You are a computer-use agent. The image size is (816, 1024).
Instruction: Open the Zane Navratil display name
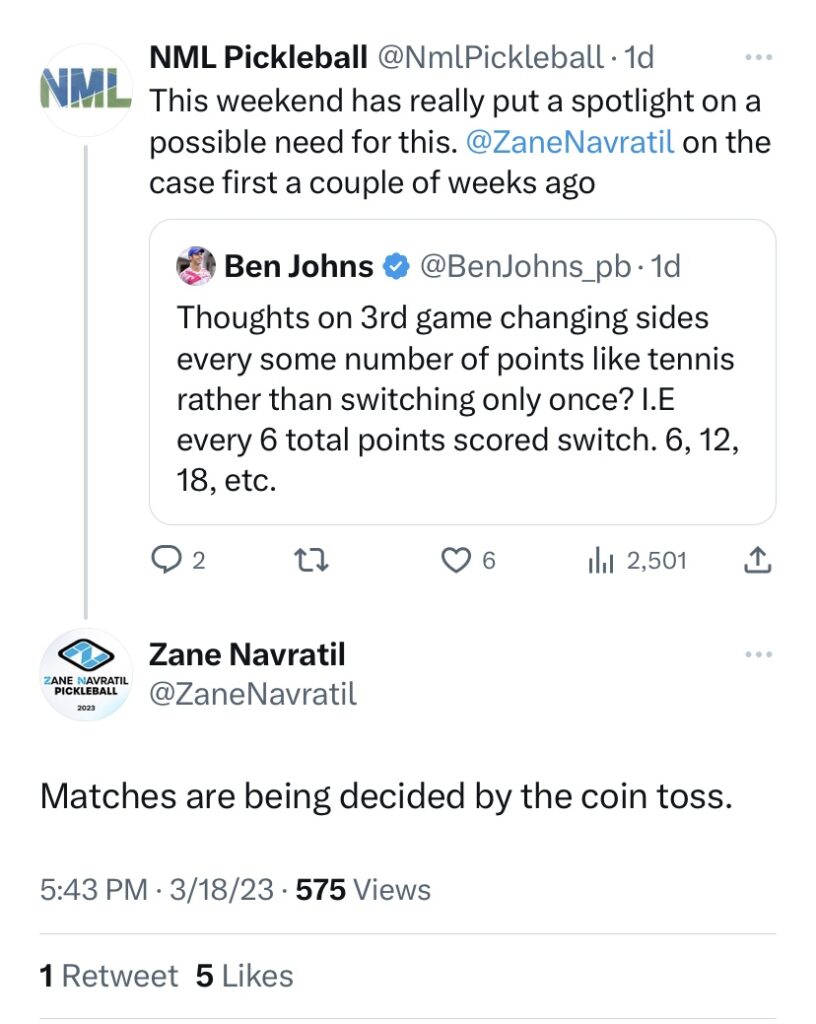pos(247,655)
